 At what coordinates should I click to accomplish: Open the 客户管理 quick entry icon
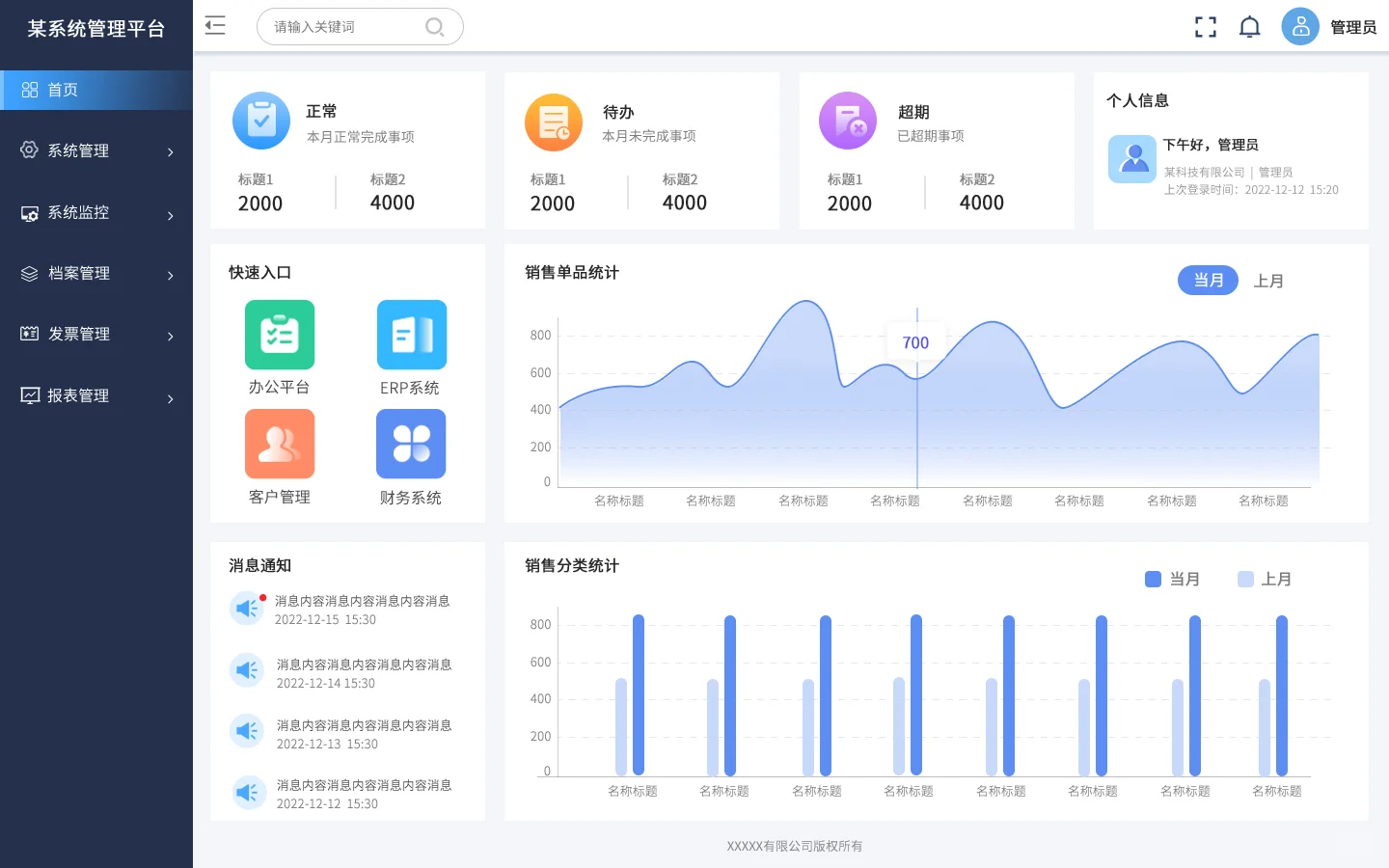[280, 444]
